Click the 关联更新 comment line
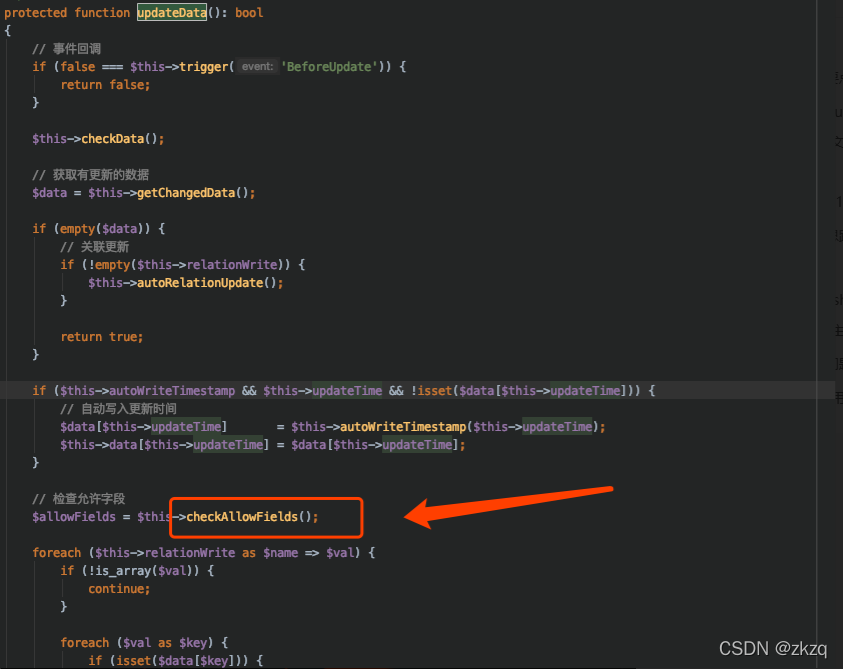This screenshot has width=843, height=669. pyautogui.click(x=95, y=247)
